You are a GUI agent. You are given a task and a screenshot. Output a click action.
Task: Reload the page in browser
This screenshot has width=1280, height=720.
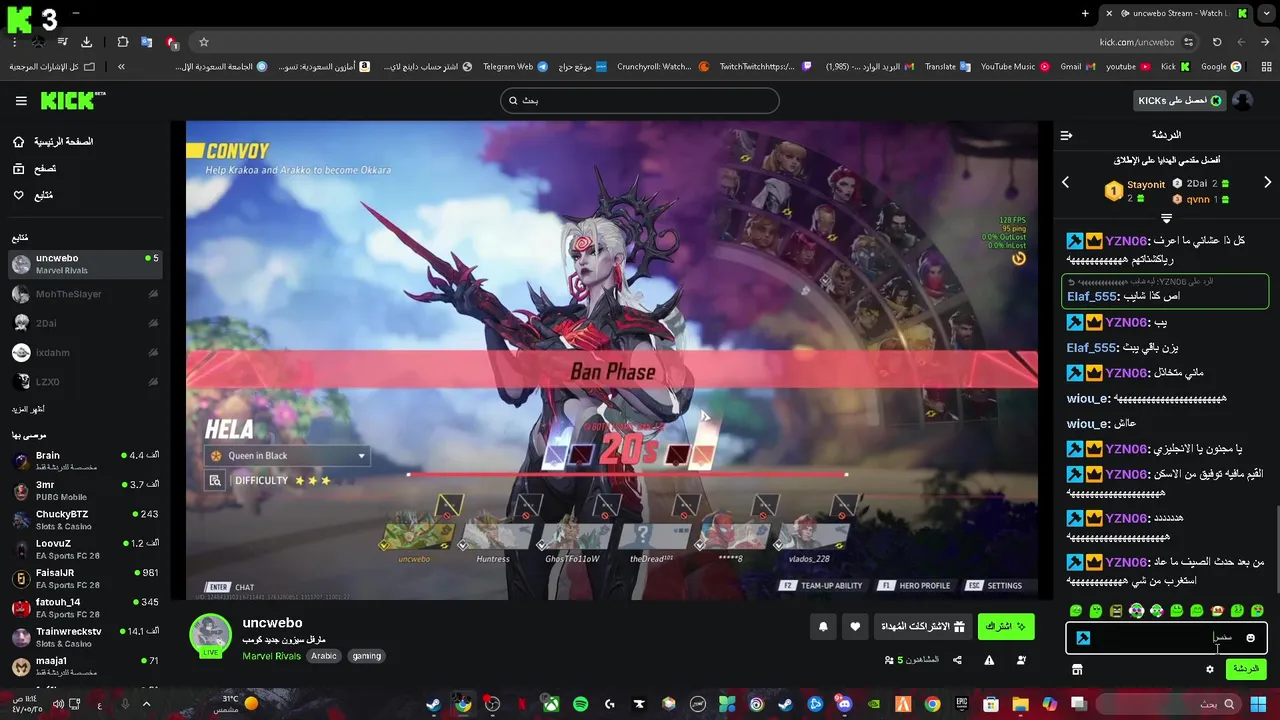pos(1217,42)
